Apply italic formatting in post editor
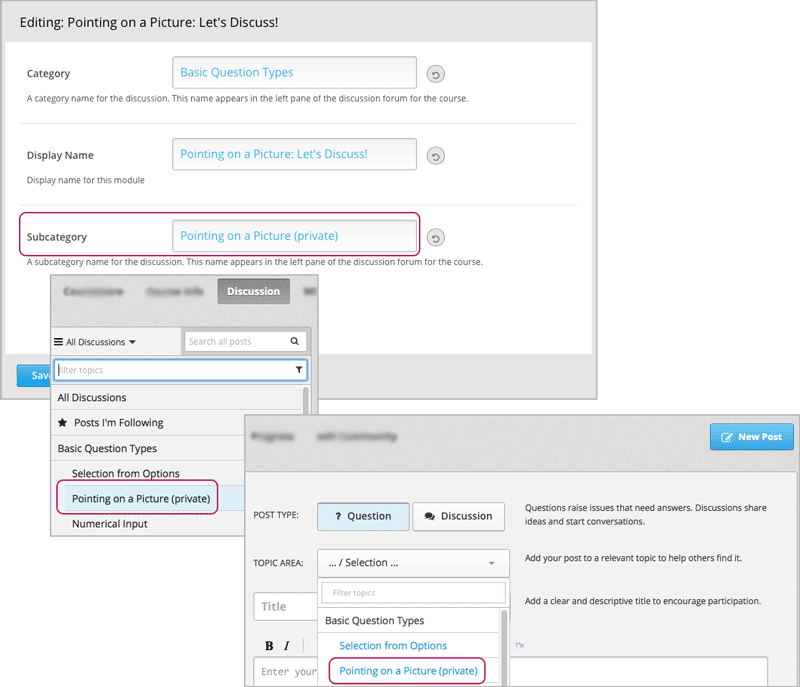 (286, 646)
